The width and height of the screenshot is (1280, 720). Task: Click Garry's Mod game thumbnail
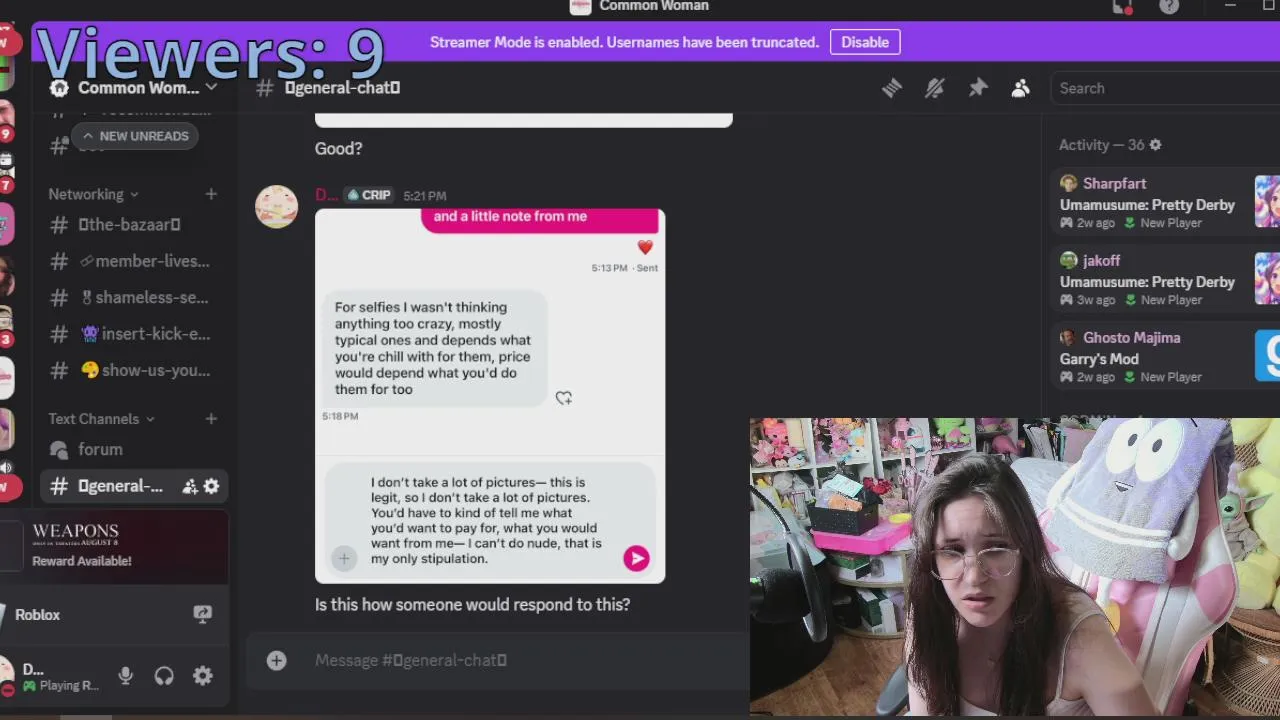[x=1268, y=356]
